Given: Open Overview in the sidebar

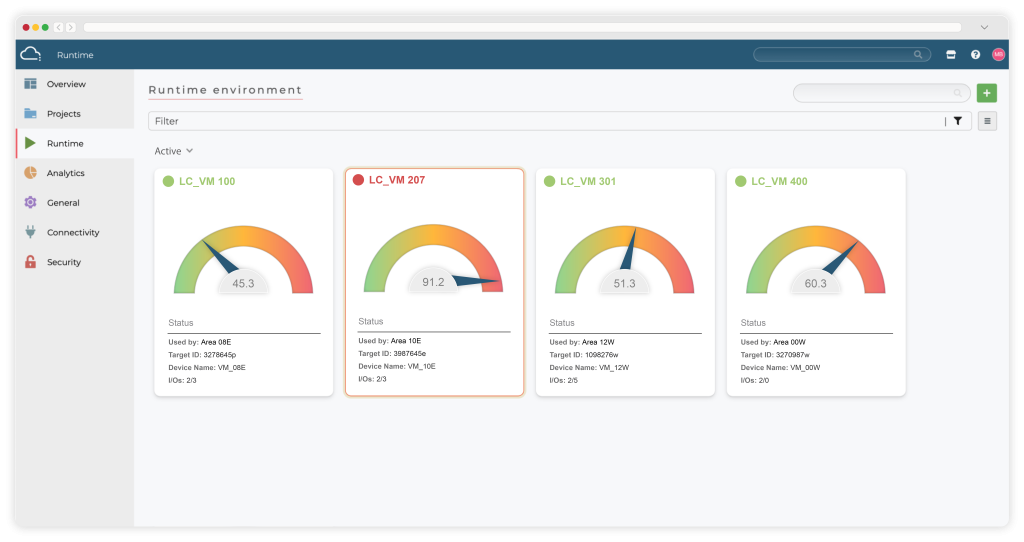Looking at the screenshot, I should (66, 84).
